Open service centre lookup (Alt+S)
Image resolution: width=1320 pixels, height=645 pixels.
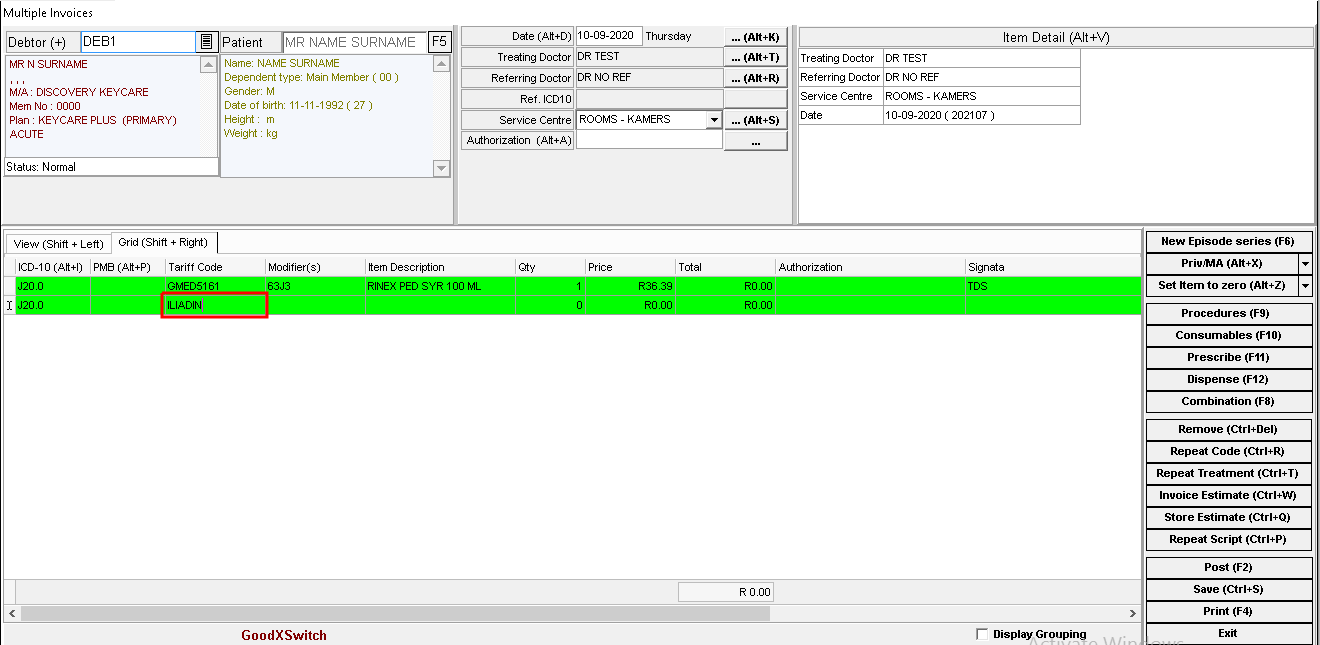click(x=755, y=120)
